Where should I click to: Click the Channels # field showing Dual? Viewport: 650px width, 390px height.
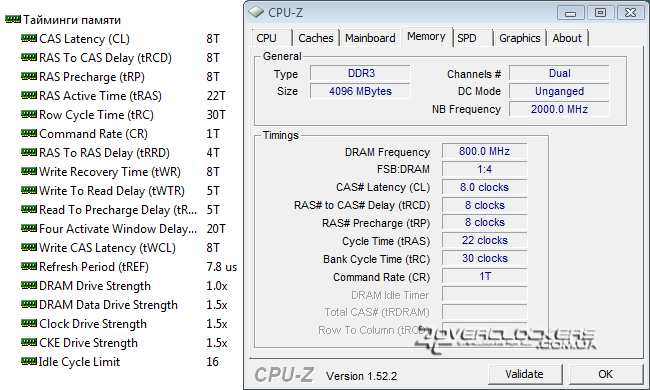(x=560, y=73)
